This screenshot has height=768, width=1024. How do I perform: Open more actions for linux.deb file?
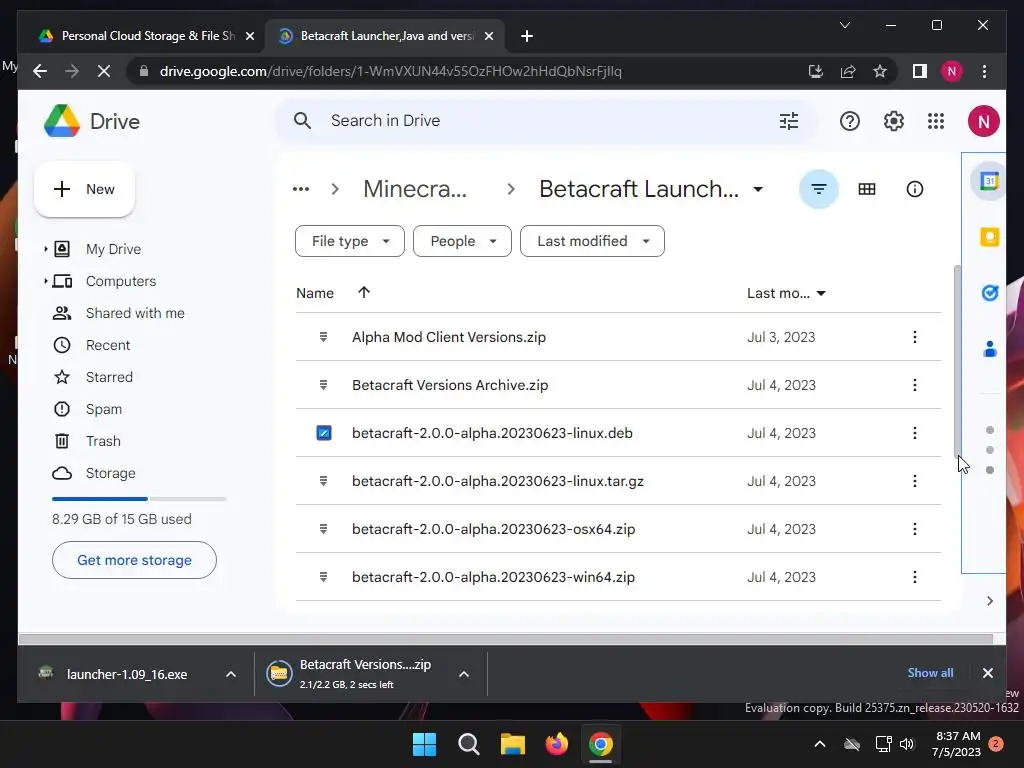click(x=914, y=433)
